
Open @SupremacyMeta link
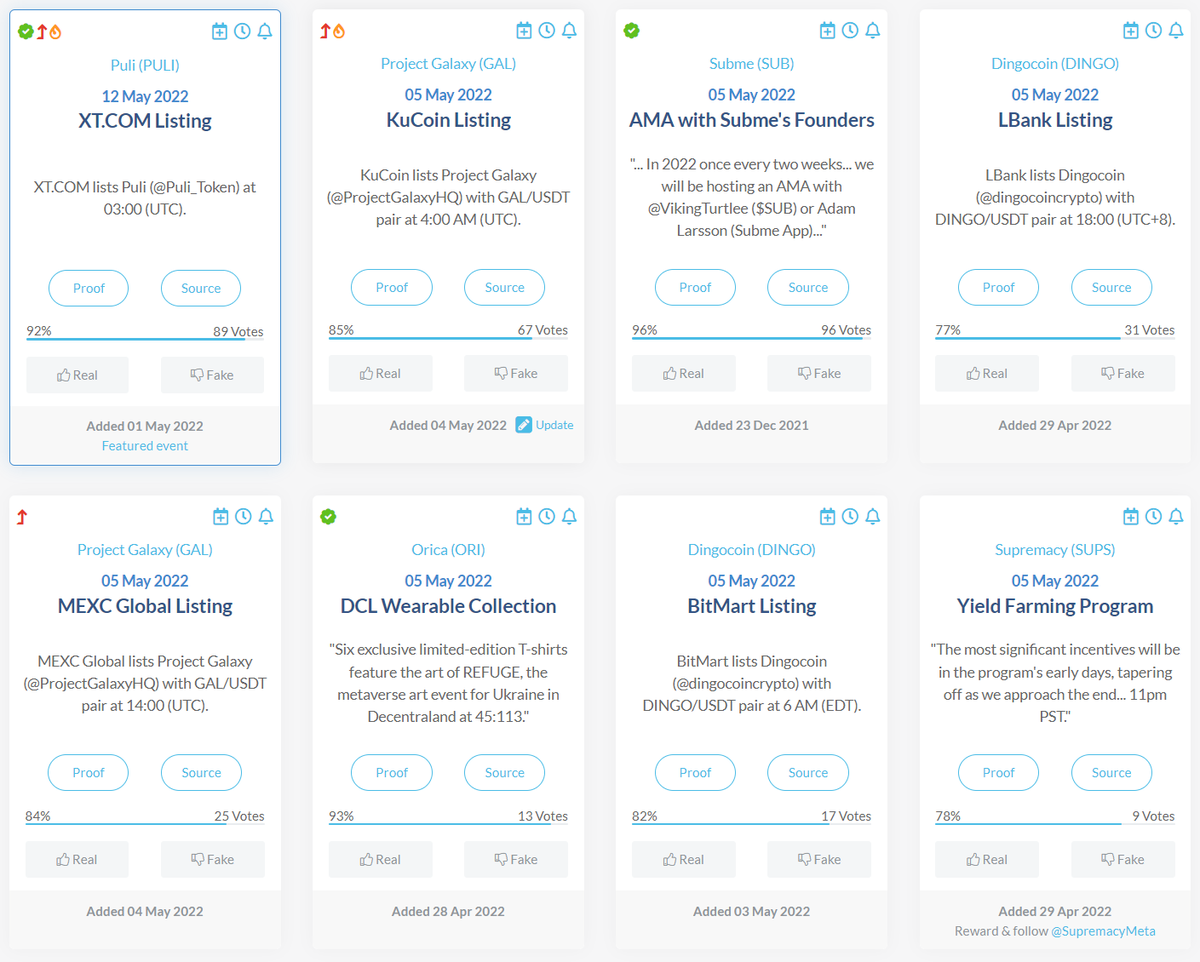(1103, 931)
